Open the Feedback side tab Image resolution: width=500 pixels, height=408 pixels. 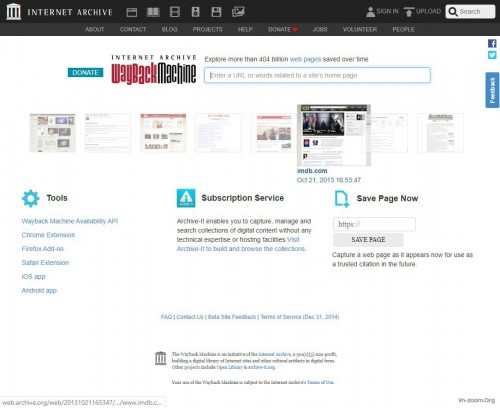[x=492, y=90]
